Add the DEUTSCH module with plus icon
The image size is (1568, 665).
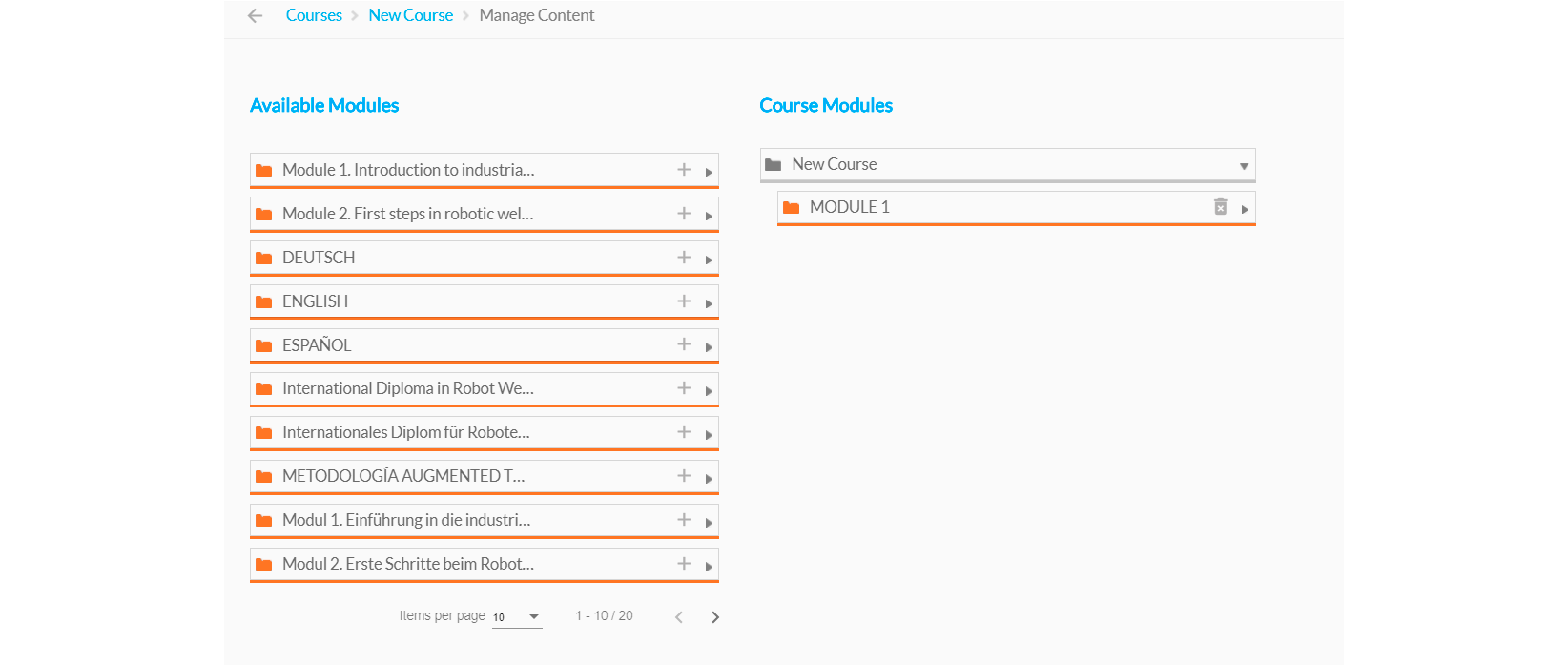(x=684, y=258)
